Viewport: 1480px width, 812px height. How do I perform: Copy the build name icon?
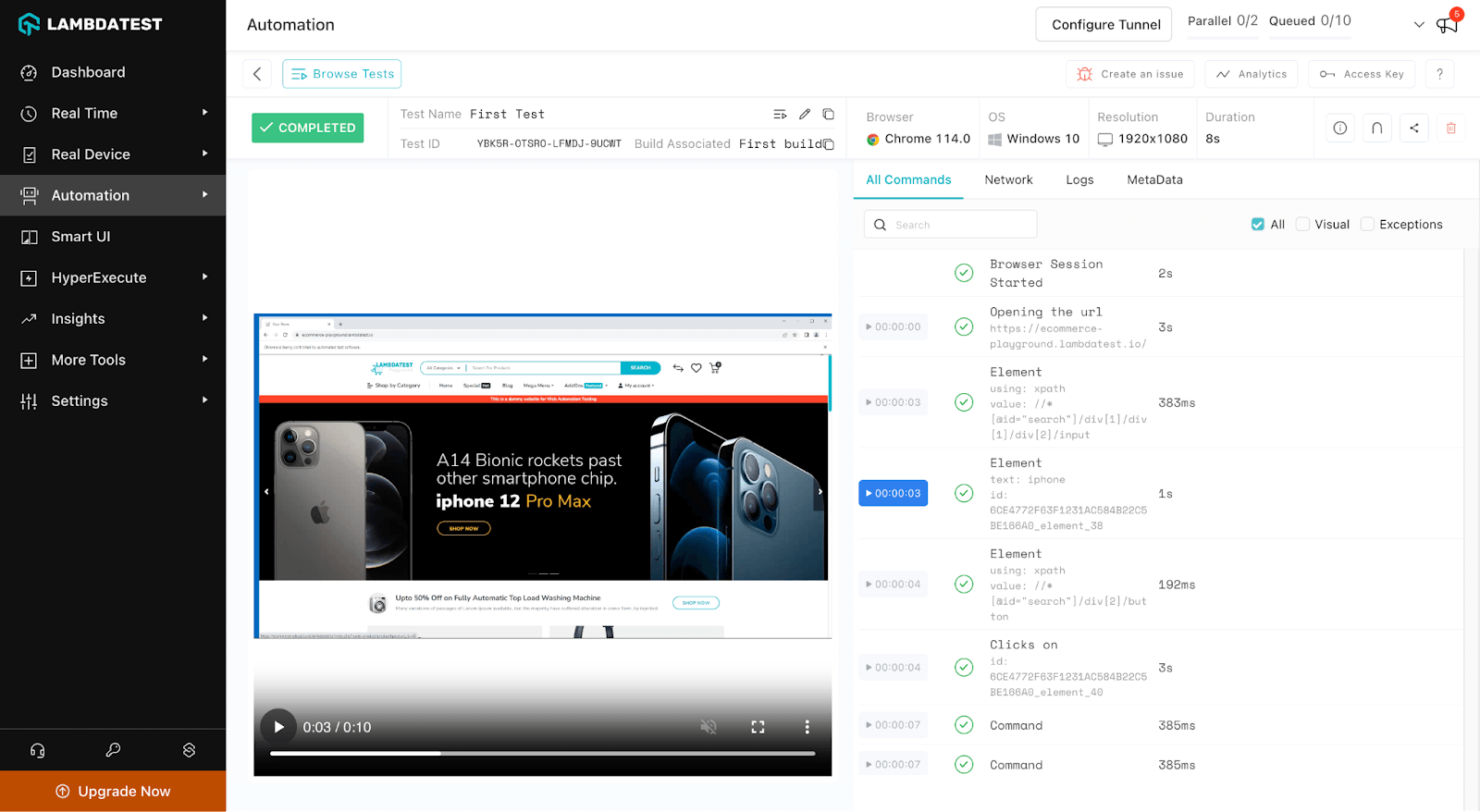(829, 144)
